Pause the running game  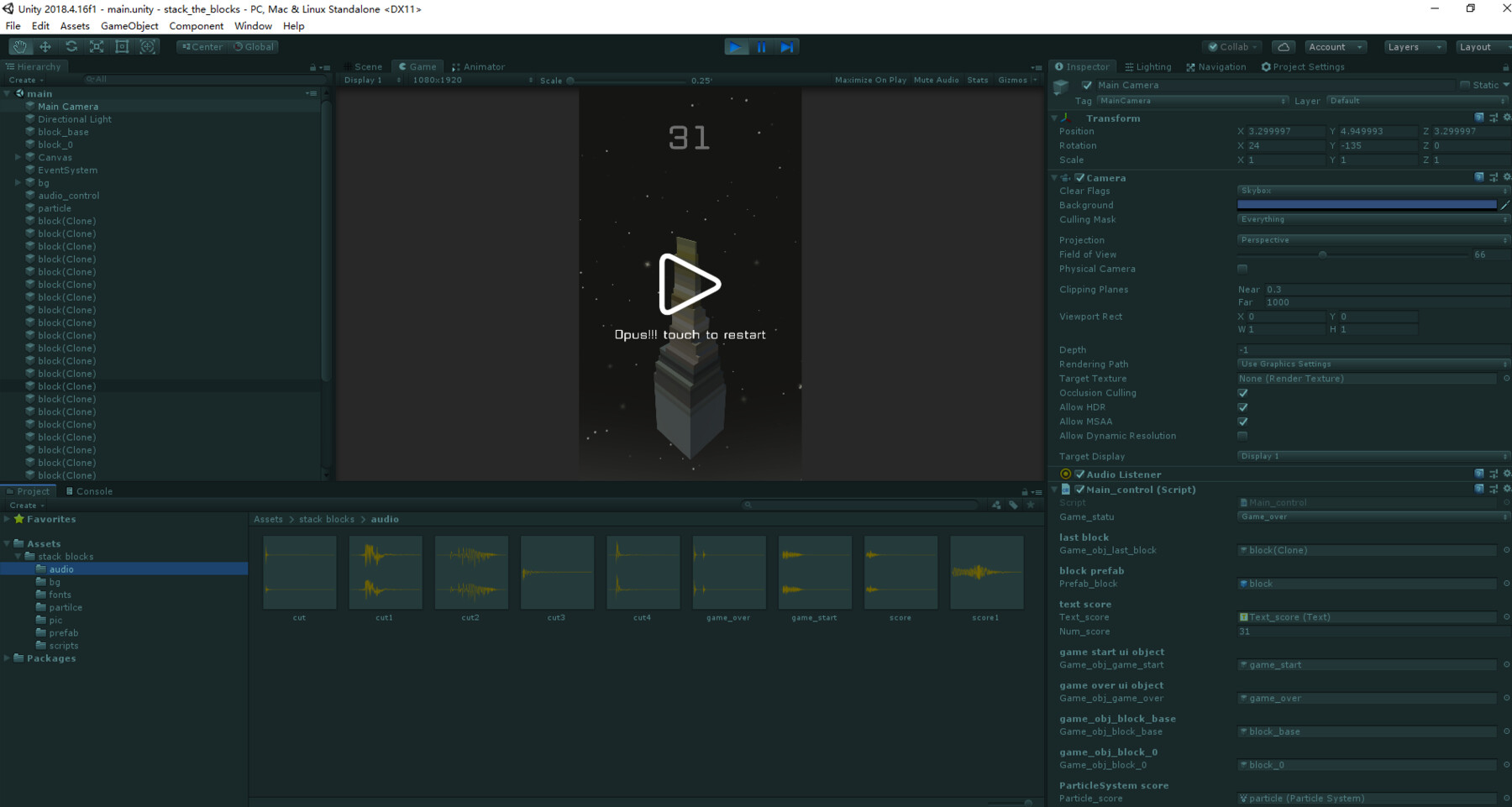761,46
